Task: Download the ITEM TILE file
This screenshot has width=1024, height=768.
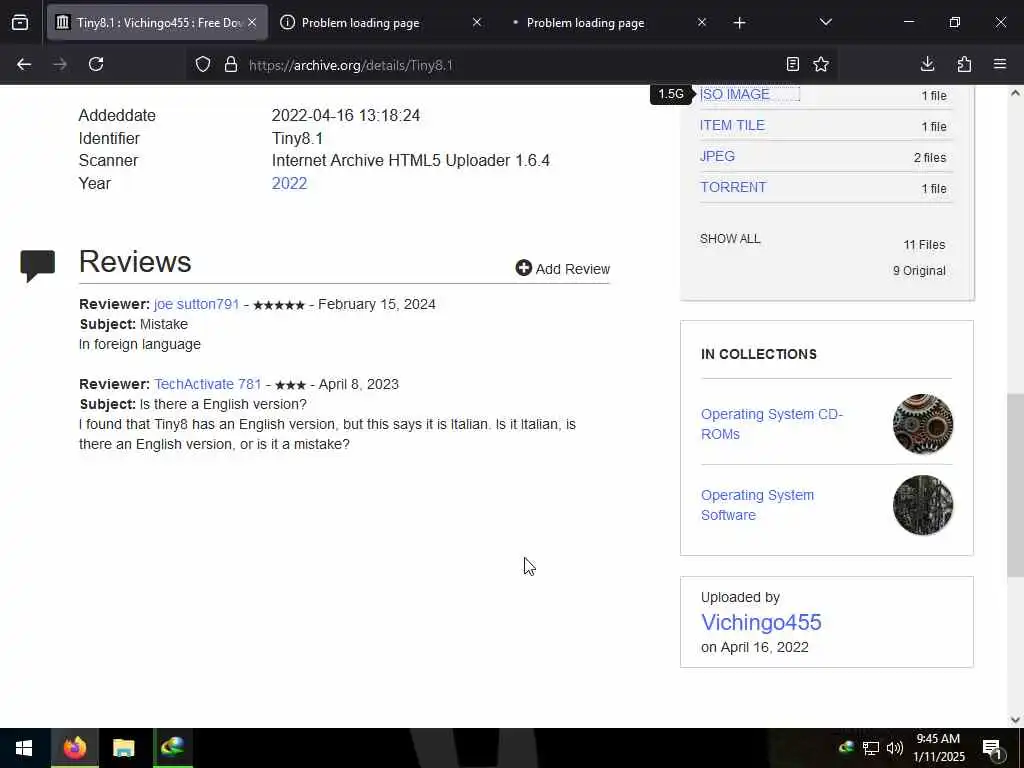Action: coord(732,125)
